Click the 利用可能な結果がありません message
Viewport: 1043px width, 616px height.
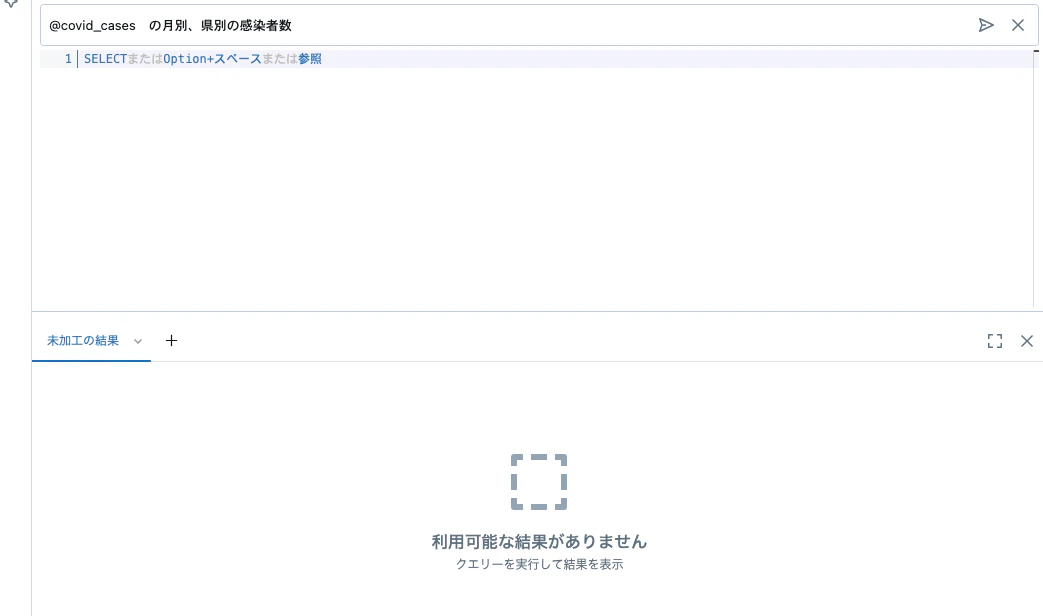click(539, 541)
